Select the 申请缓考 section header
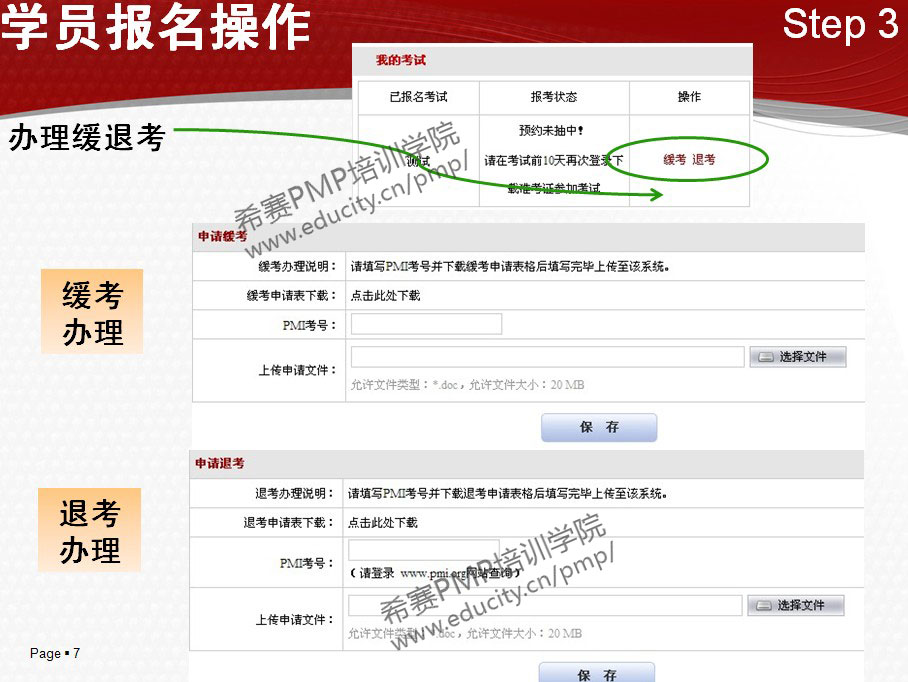The width and height of the screenshot is (908, 682). tap(222, 237)
